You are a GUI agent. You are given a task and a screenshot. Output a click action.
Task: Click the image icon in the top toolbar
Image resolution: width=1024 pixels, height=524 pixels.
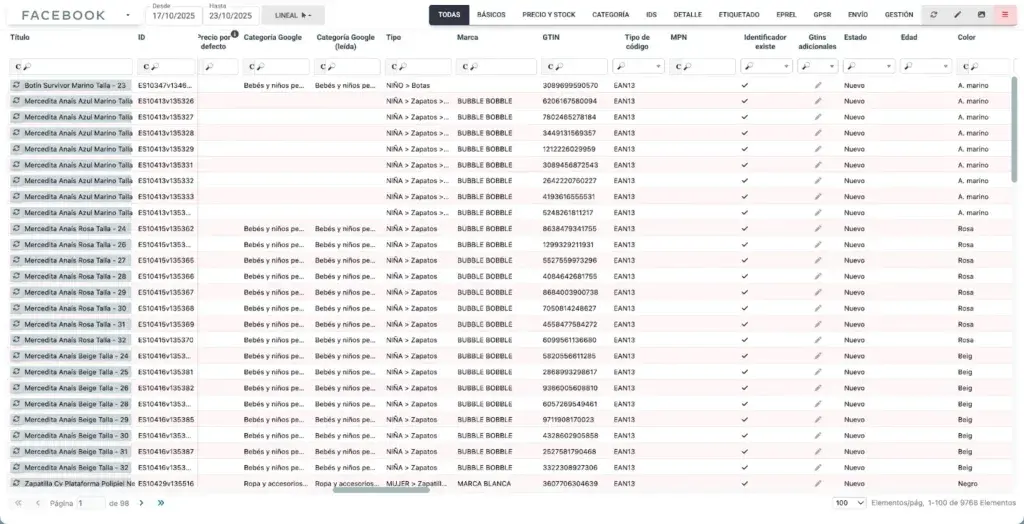click(981, 14)
